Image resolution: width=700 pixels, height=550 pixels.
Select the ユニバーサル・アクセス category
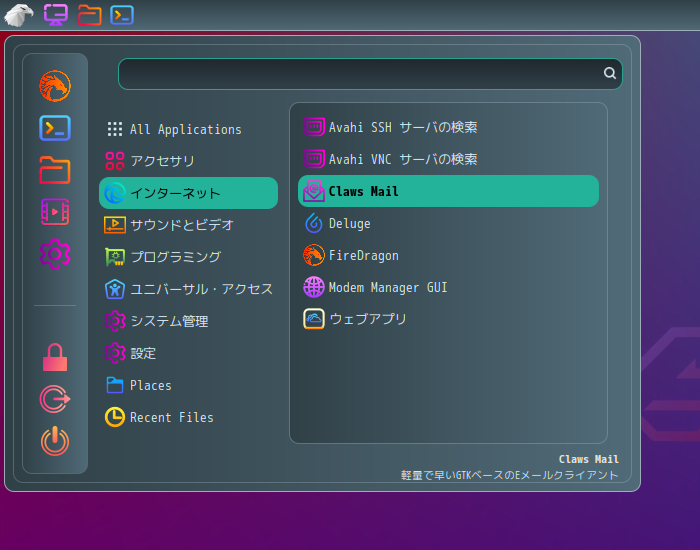(x=188, y=289)
